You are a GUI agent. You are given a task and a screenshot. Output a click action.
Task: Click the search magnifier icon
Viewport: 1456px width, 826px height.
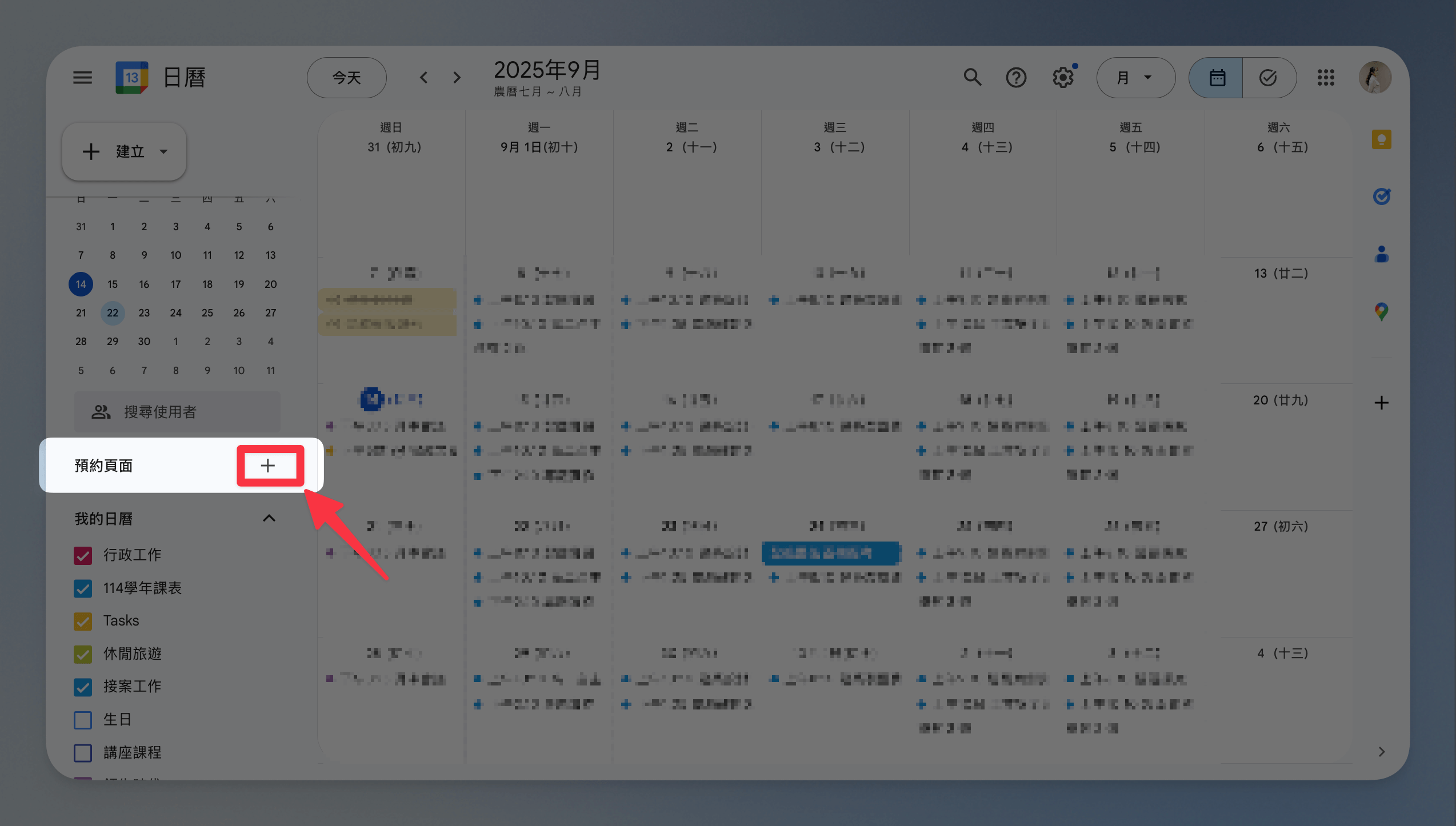pyautogui.click(x=972, y=77)
